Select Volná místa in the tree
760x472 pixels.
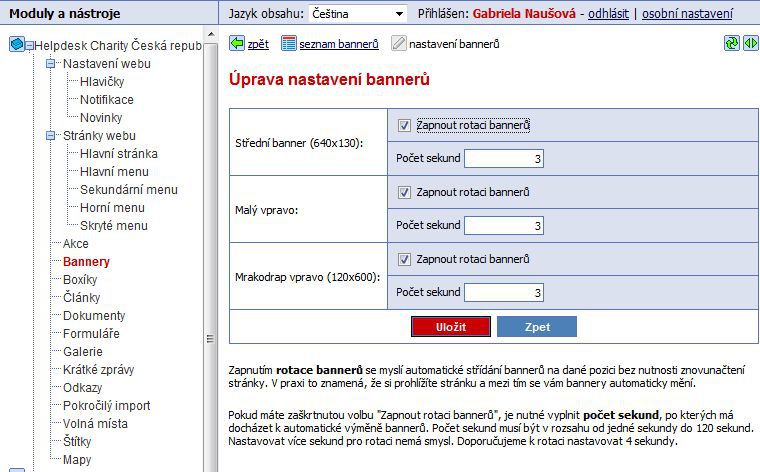coord(95,424)
